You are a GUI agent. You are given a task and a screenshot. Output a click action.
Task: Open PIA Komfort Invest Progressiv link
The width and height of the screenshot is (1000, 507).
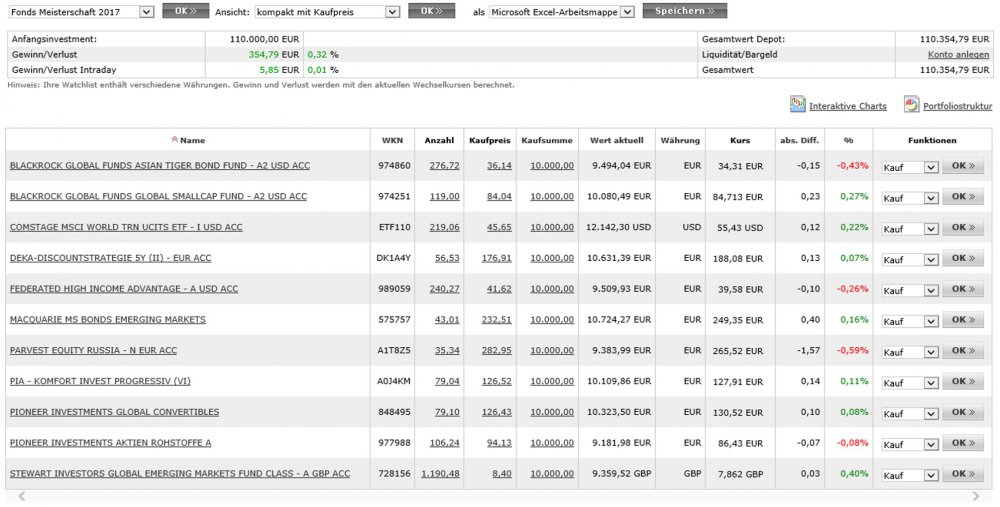click(x=100, y=381)
